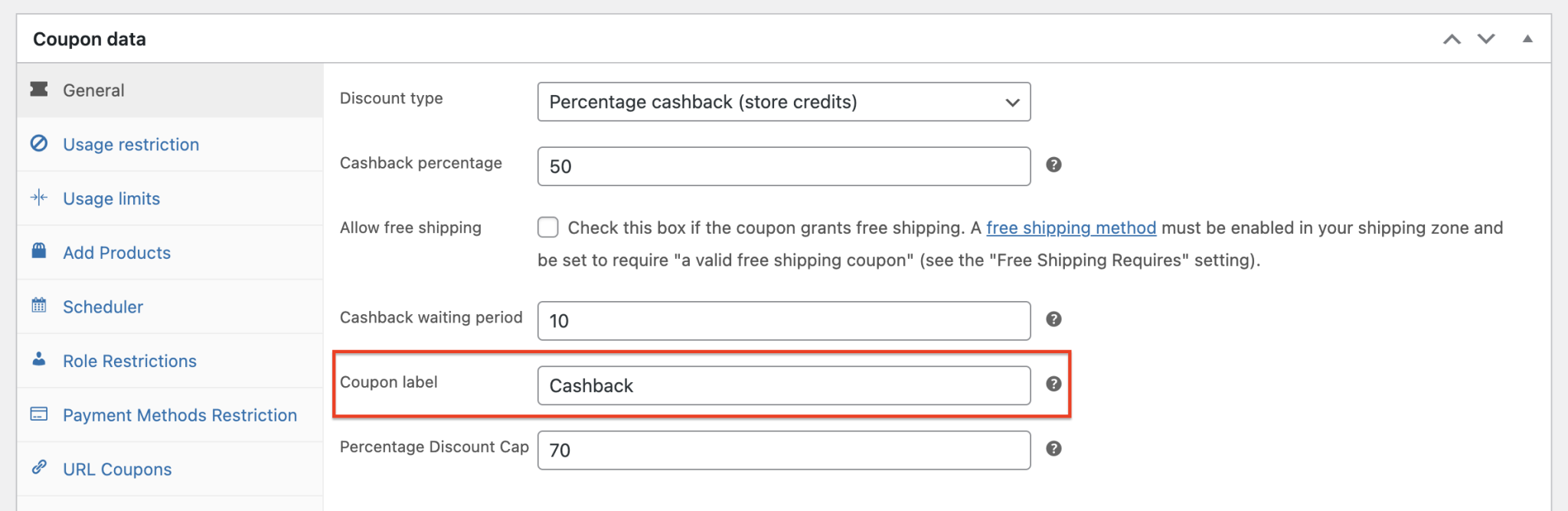Show help tooltip for Coupon label
The image size is (1568, 511).
[1053, 384]
